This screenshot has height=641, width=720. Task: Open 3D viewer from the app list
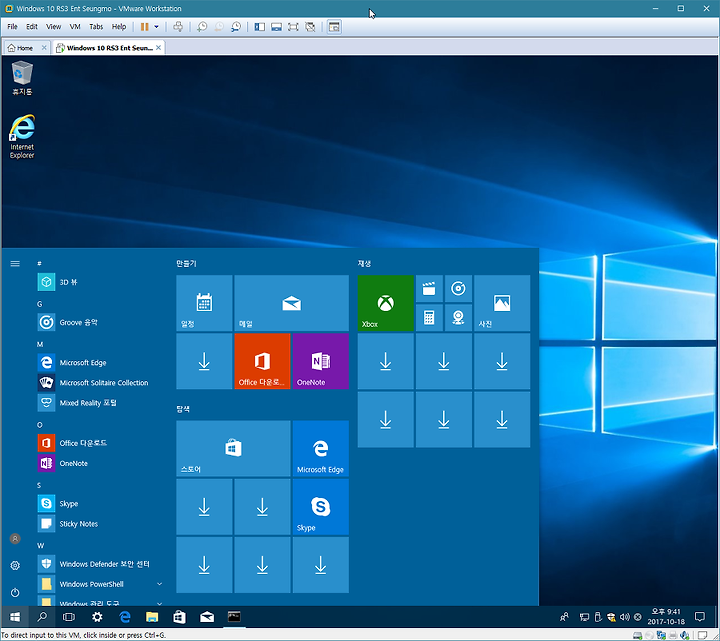pyautogui.click(x=99, y=282)
